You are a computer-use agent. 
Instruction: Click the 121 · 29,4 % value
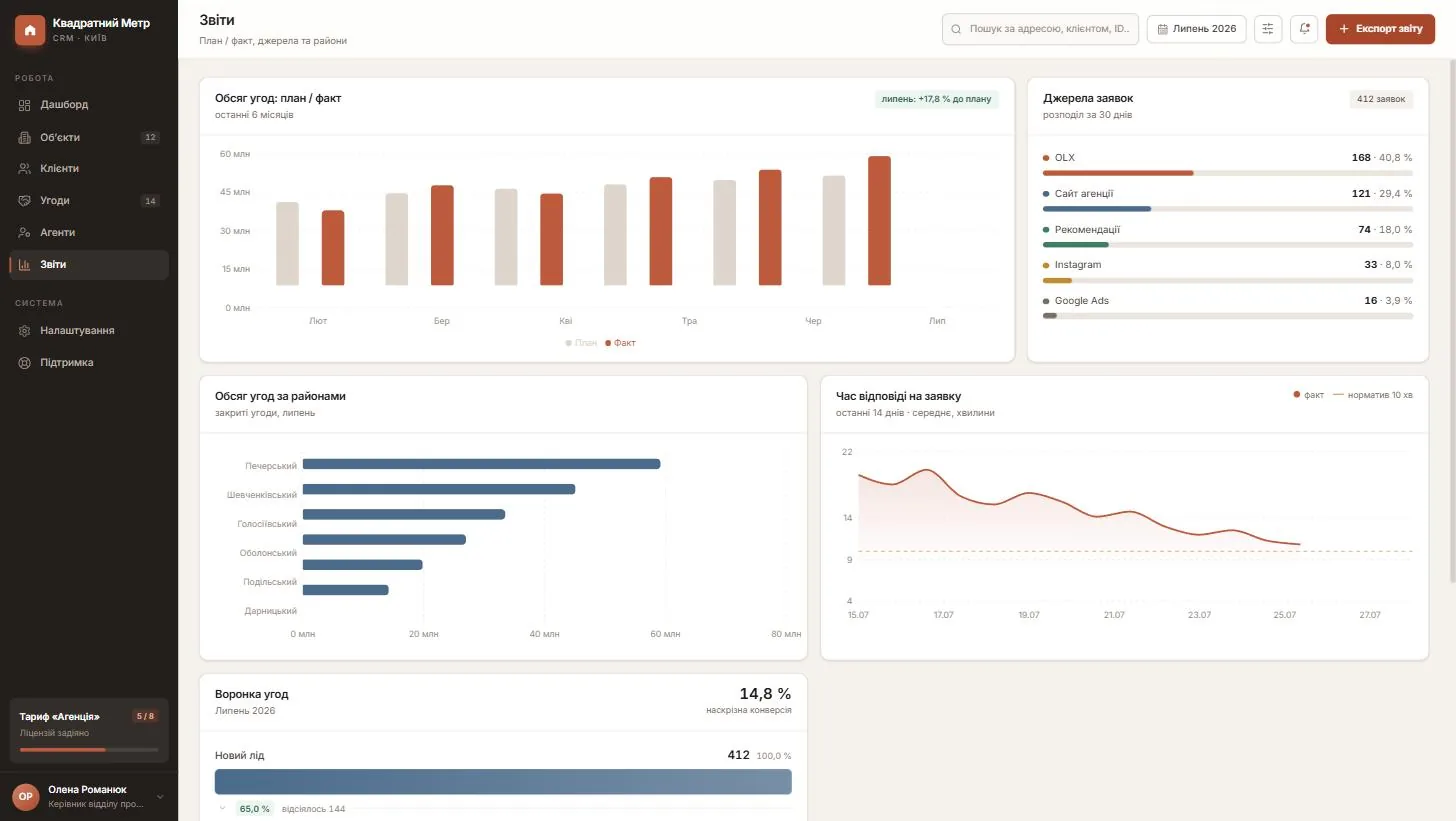pos(1380,194)
